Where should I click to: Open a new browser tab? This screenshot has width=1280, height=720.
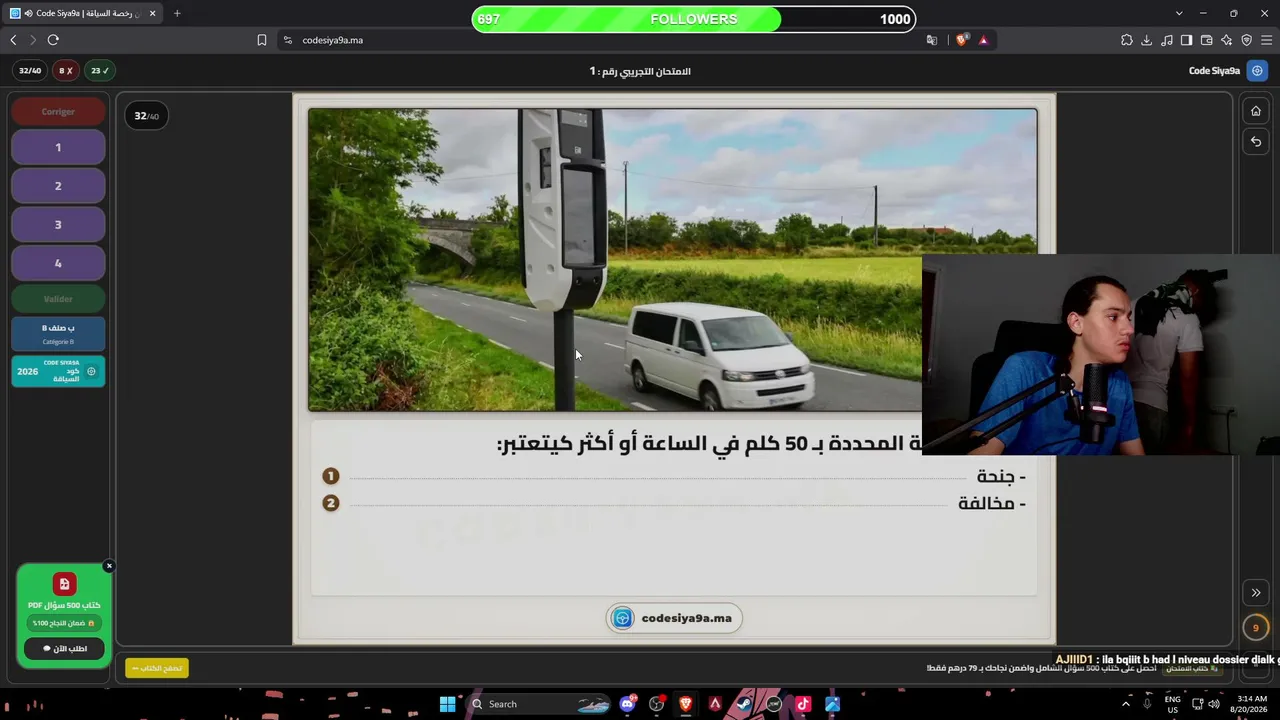177,13
